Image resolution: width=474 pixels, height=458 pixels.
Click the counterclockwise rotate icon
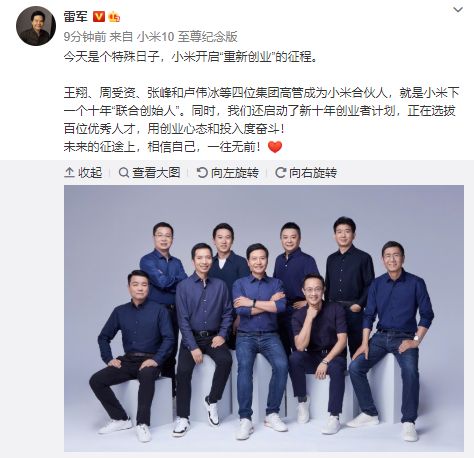[x=202, y=173]
